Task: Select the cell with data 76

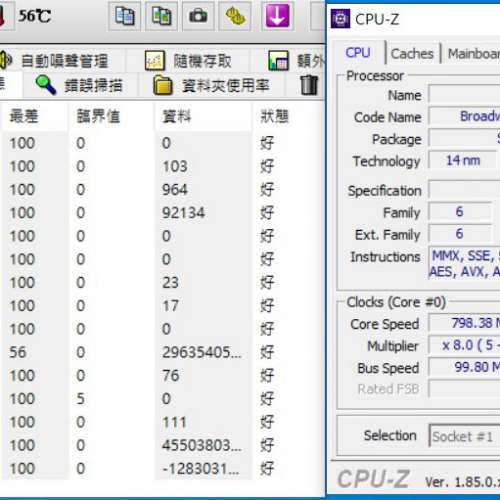Action: pos(171,376)
